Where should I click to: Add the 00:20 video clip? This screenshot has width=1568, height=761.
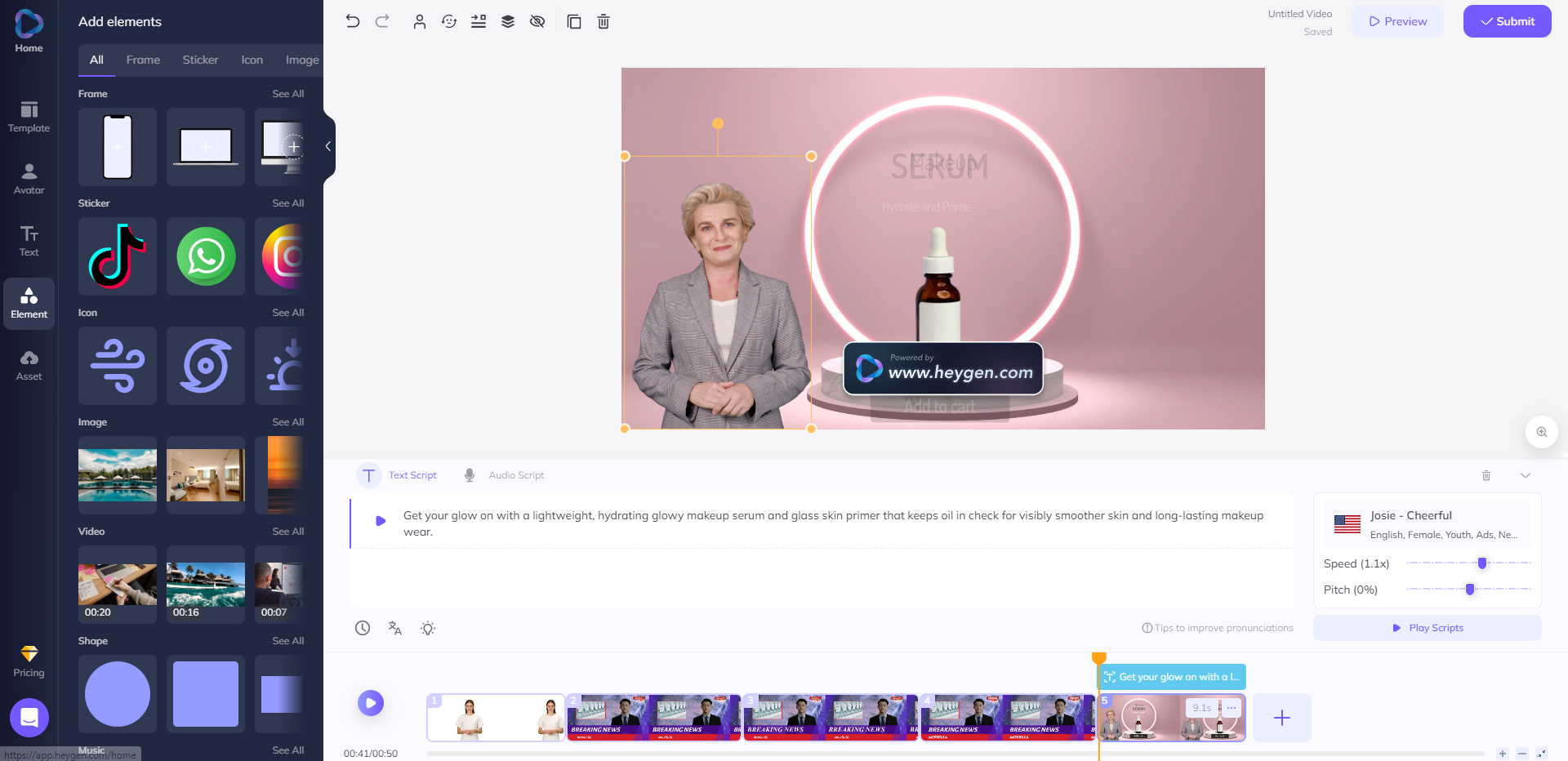[118, 585]
